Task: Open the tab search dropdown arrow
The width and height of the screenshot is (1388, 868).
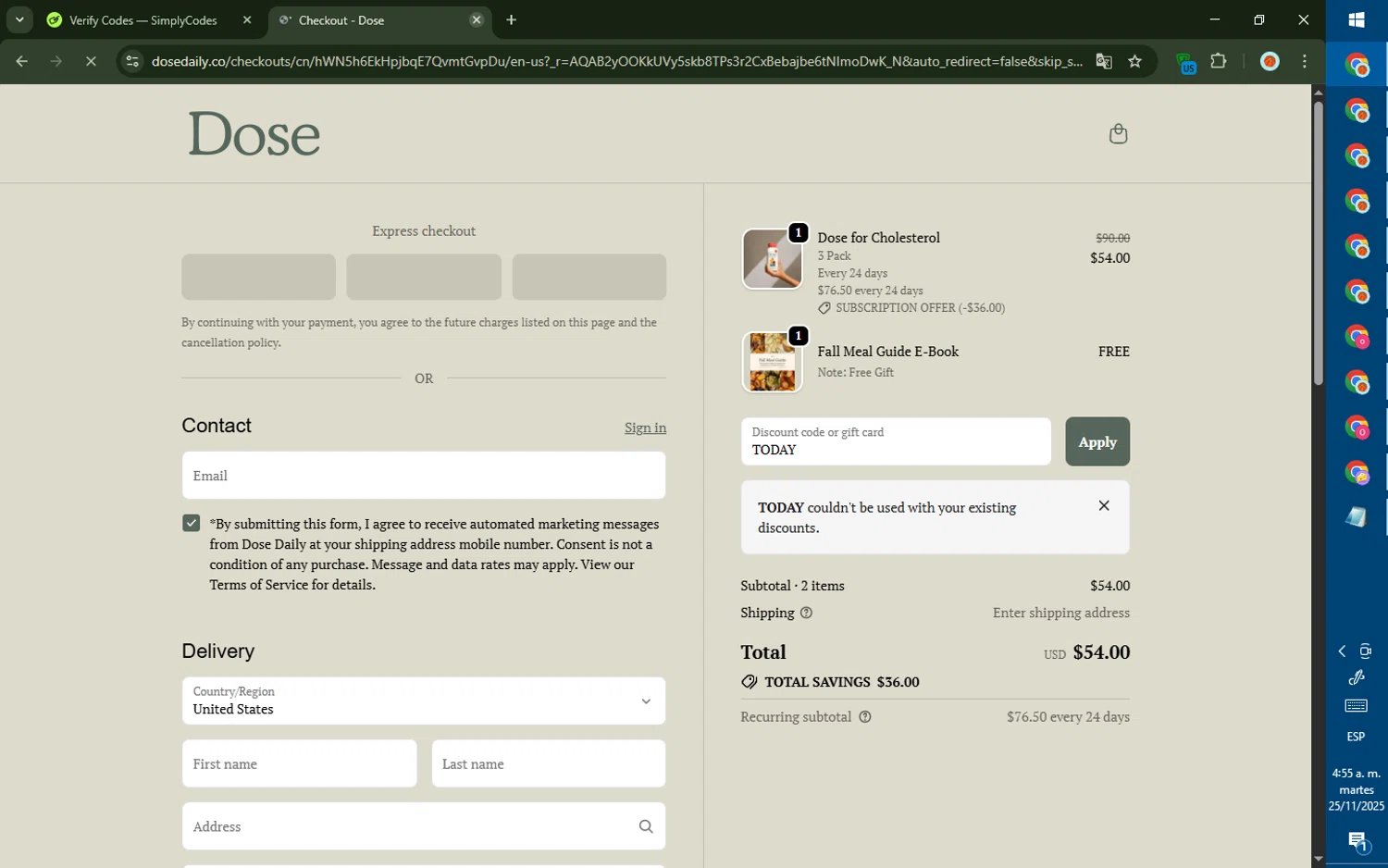Action: tap(19, 19)
